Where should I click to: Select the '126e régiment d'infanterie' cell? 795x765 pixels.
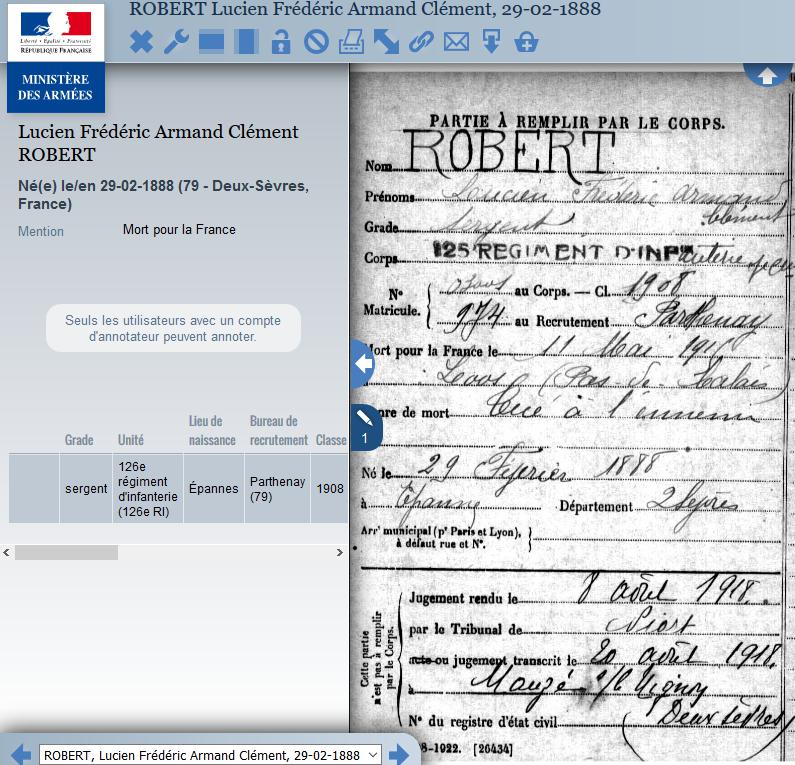click(x=148, y=488)
